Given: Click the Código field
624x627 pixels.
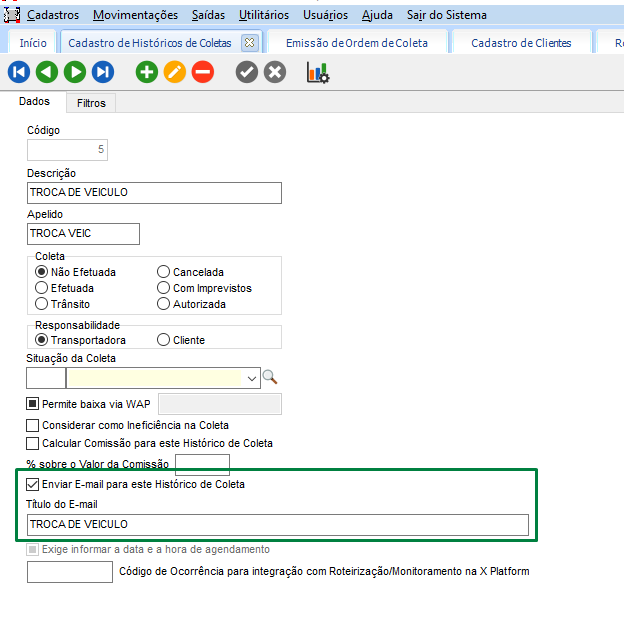Looking at the screenshot, I should point(67,150).
